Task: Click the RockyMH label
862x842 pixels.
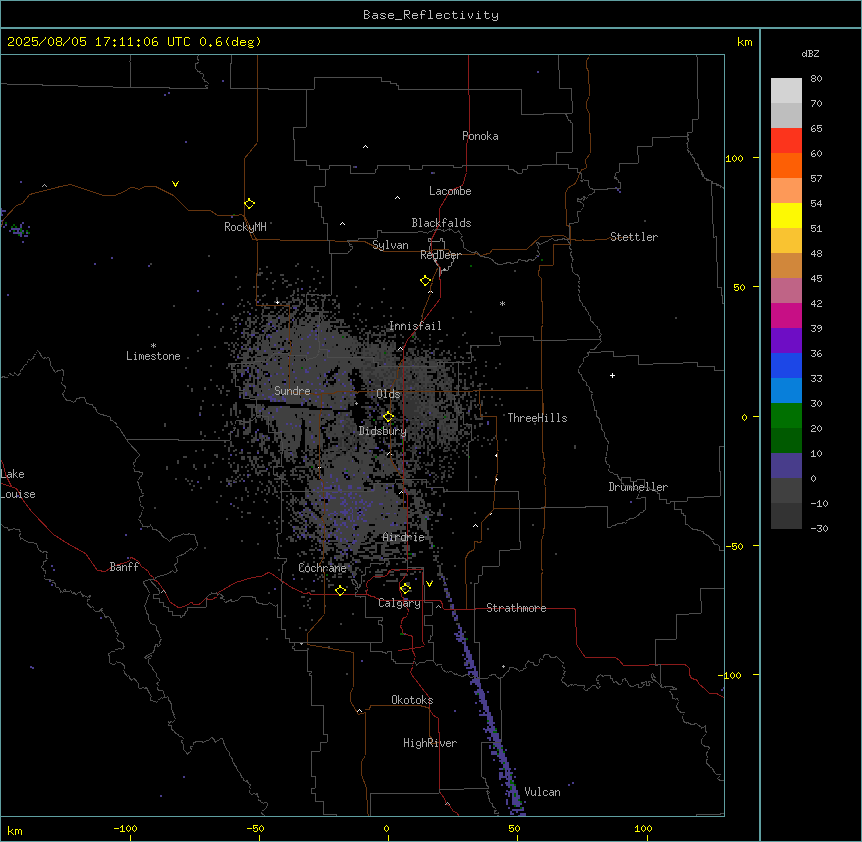Action: [x=245, y=227]
